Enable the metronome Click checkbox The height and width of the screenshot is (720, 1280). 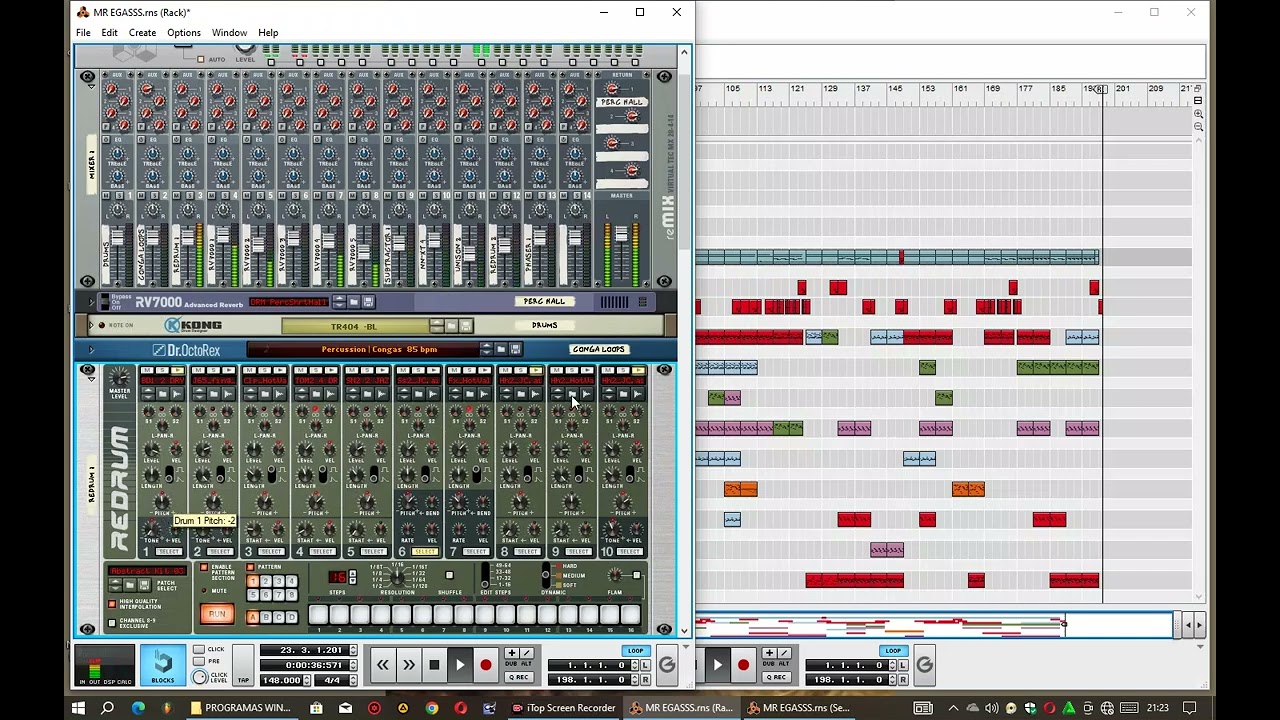click(x=199, y=650)
